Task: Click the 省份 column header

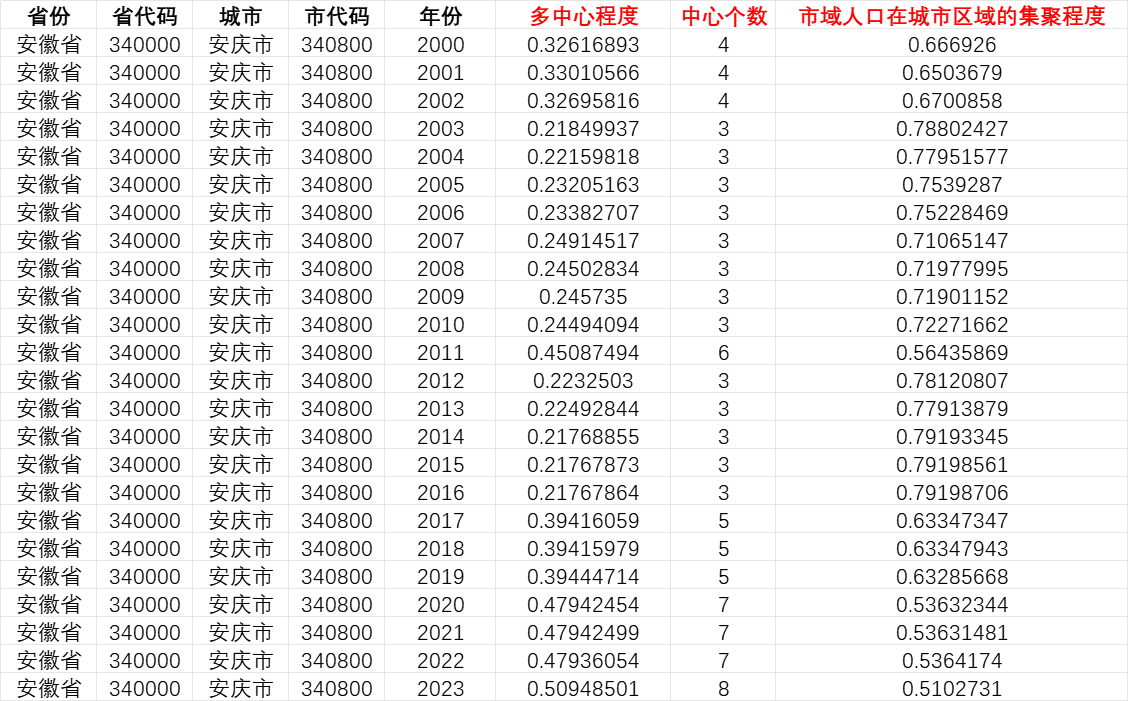Action: click(48, 16)
